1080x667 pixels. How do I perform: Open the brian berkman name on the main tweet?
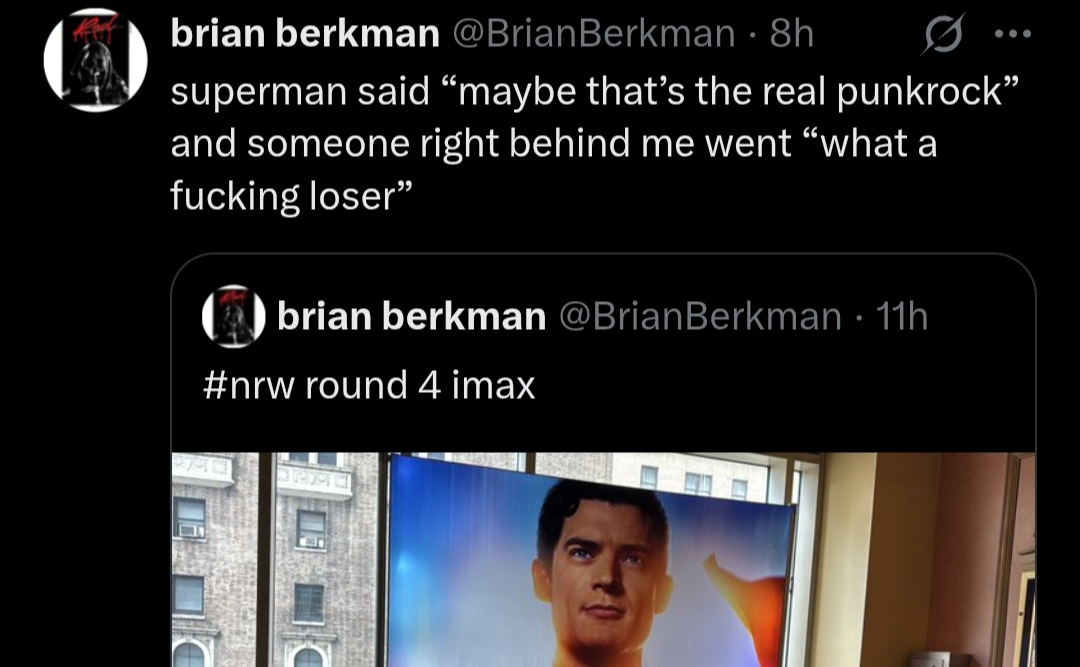pyautogui.click(x=305, y=33)
